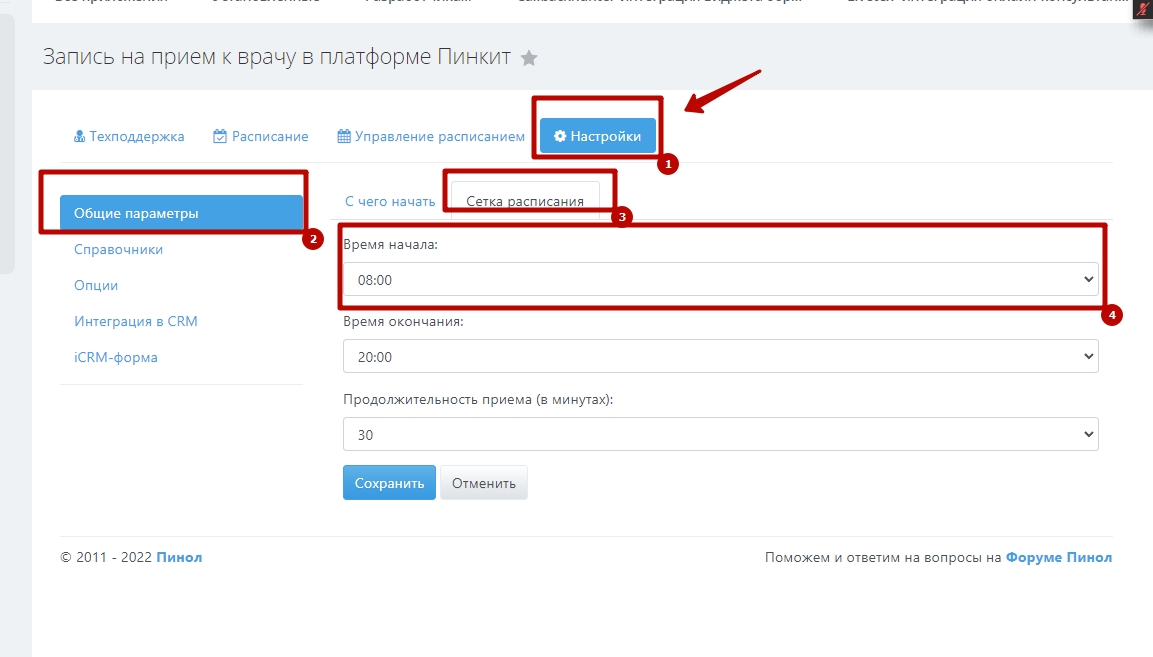Follow the Пинол link in the footer
Image resolution: width=1153 pixels, height=657 pixels.
(x=179, y=557)
